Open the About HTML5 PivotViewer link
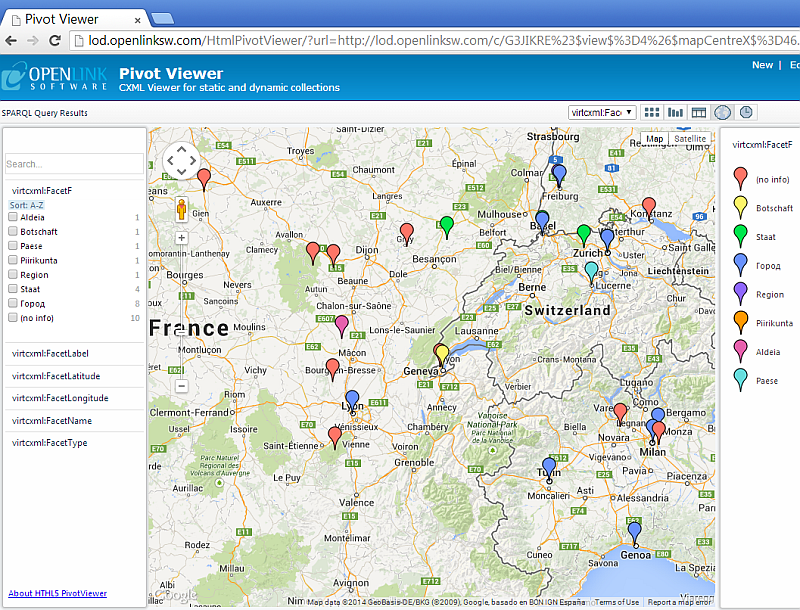 (x=57, y=594)
